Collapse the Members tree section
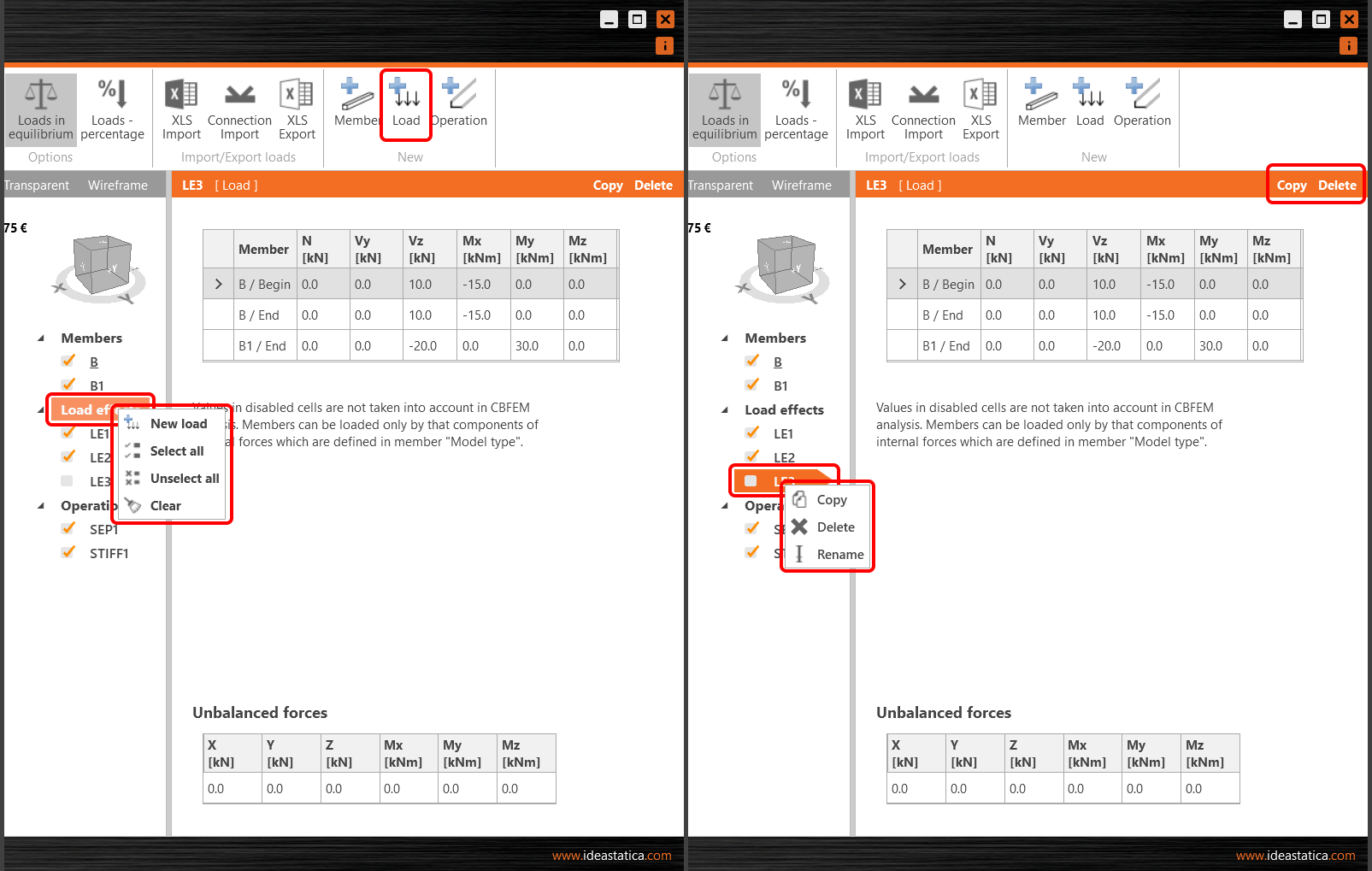The width and height of the screenshot is (1372, 871). [40, 337]
